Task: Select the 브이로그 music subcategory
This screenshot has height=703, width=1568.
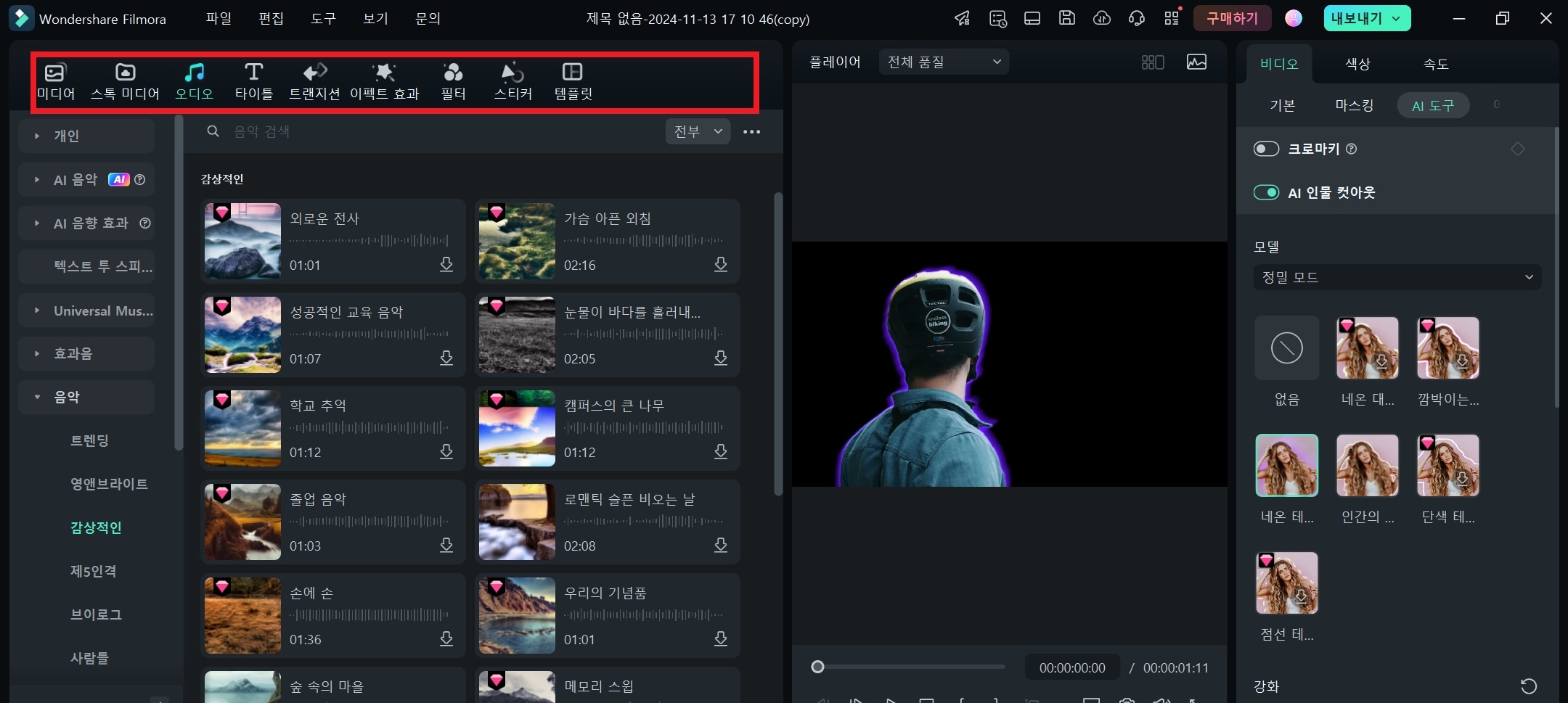Action: click(96, 614)
